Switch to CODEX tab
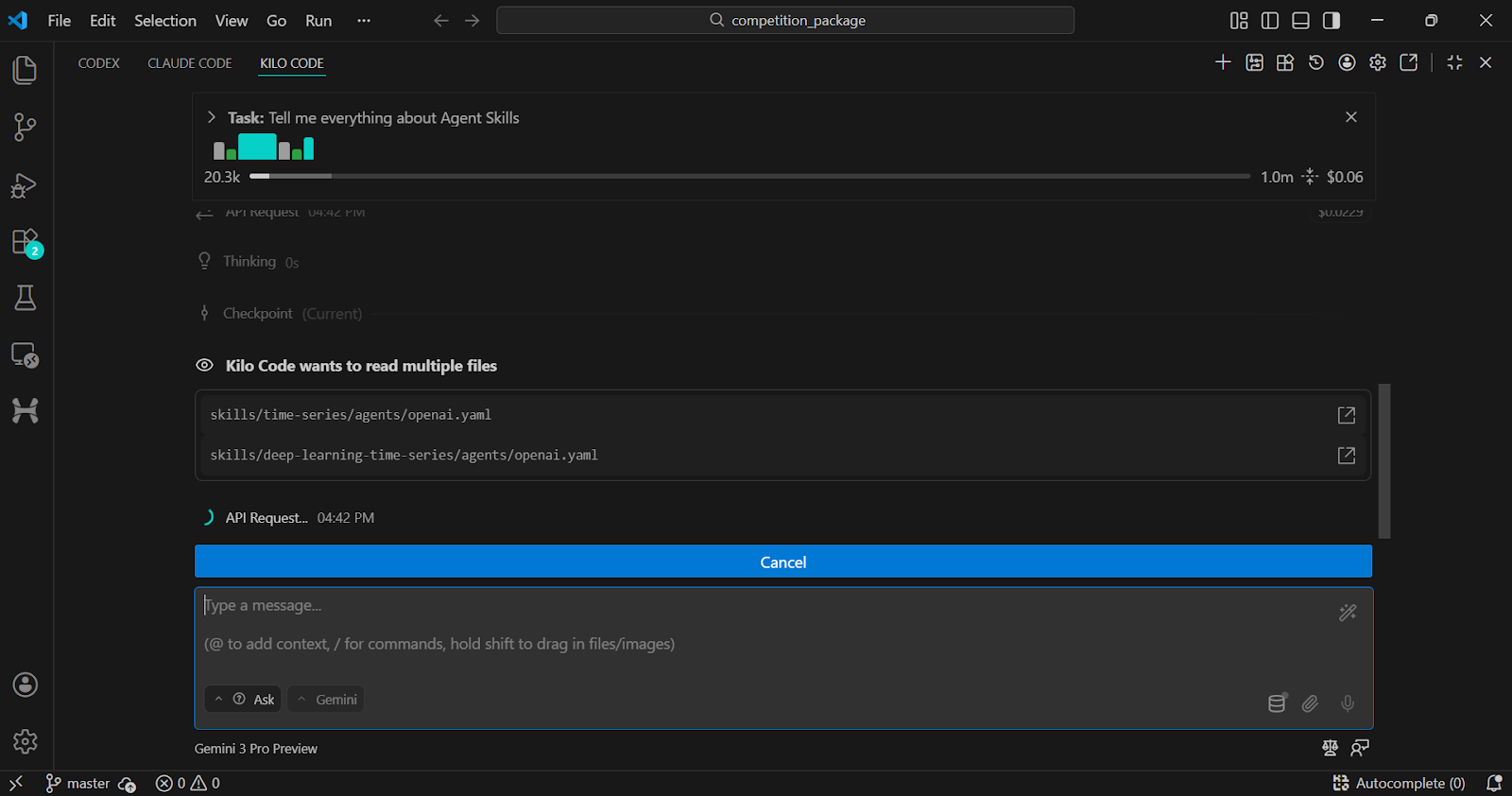This screenshot has height=796, width=1512. [x=98, y=63]
